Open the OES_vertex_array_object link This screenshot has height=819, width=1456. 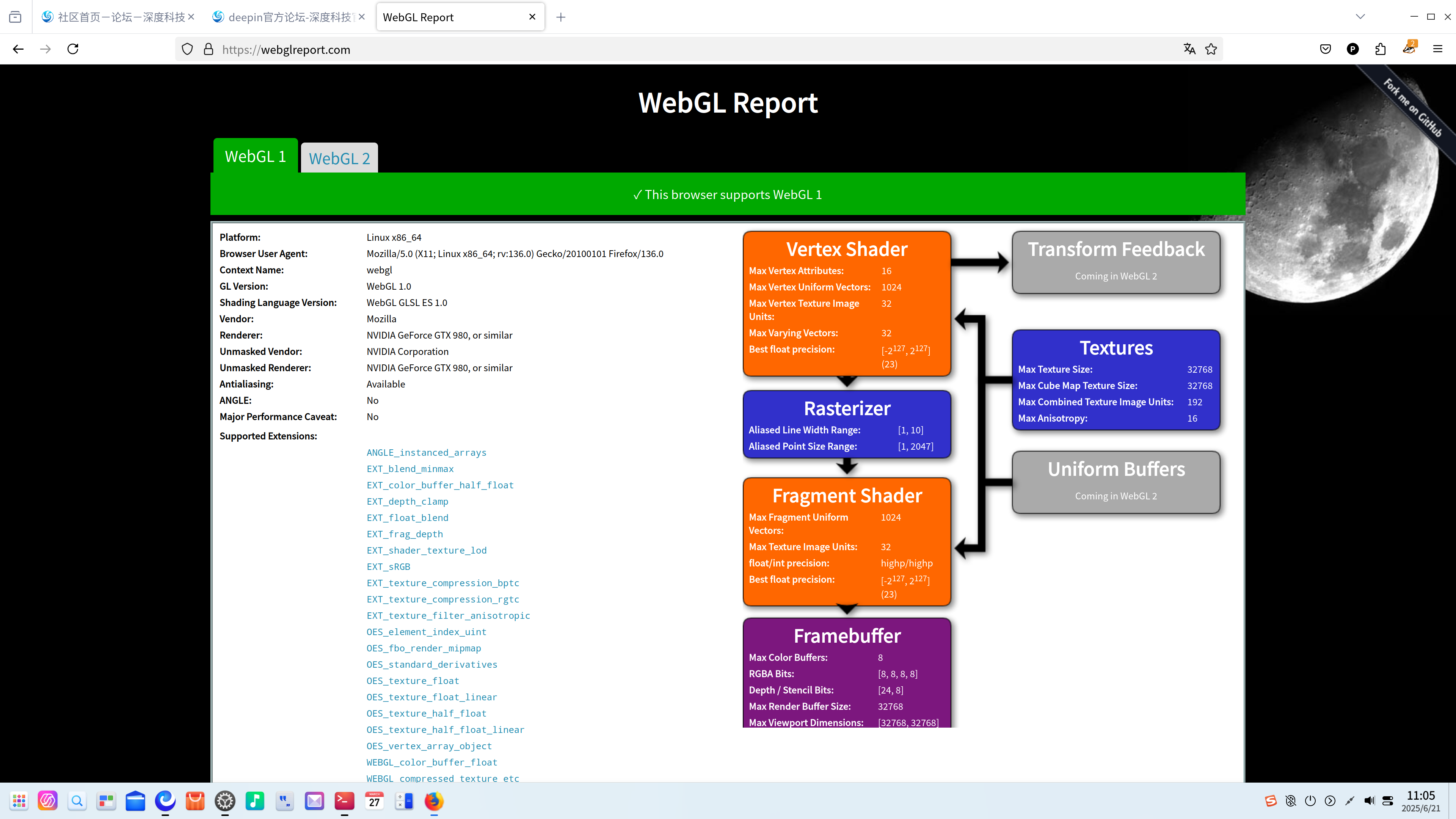[429, 746]
